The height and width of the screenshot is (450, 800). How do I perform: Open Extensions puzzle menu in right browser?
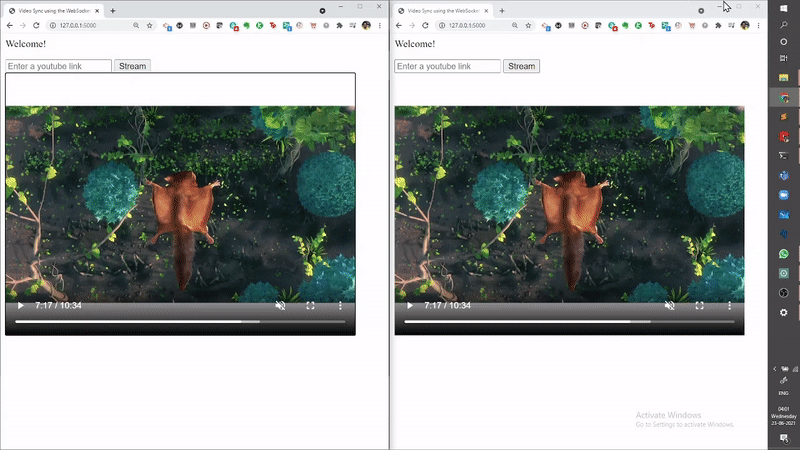[718, 26]
